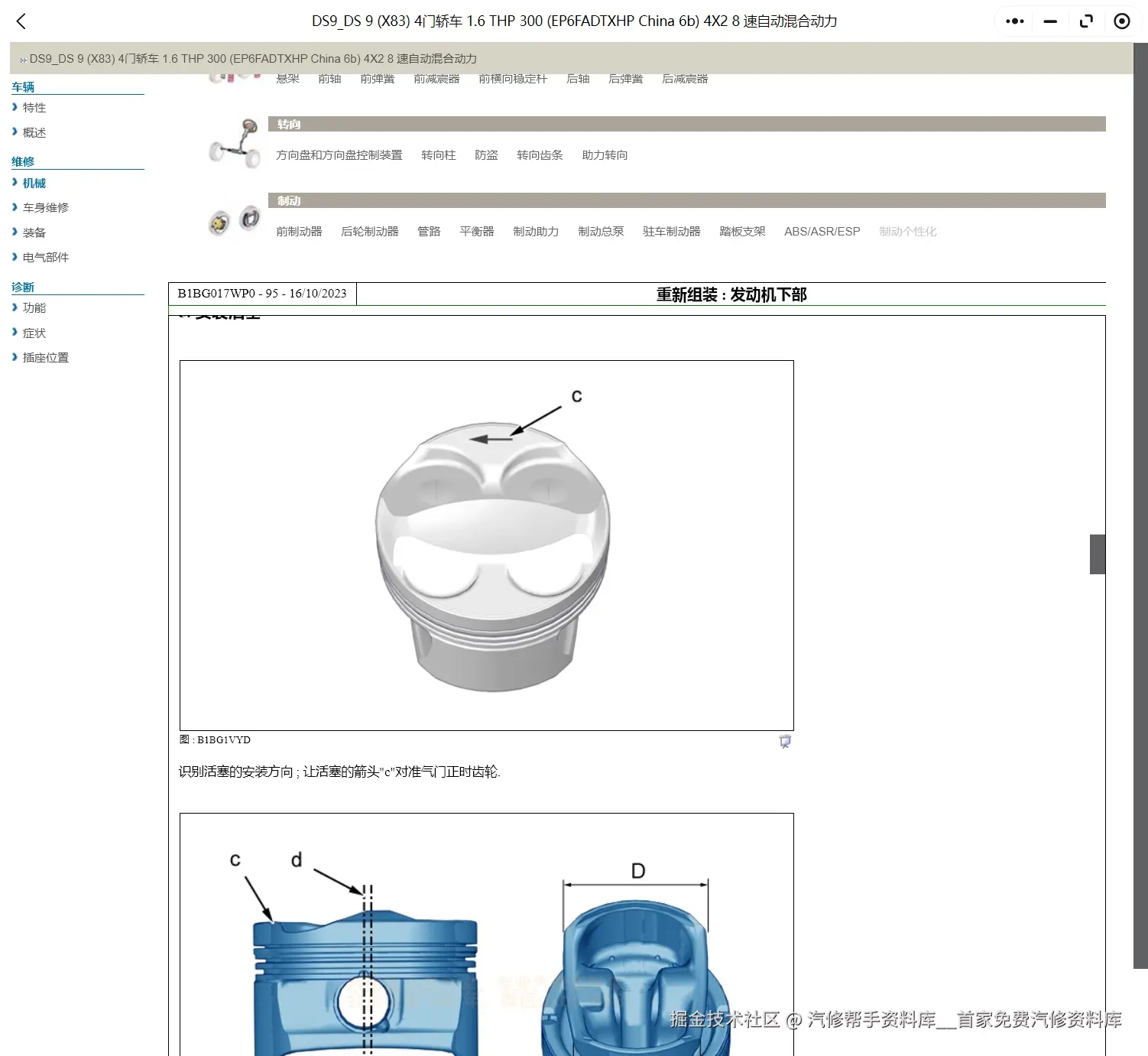Open figure B1BG1VYD via the presentation icon
Screen dimensions: 1148x1056
point(785,741)
